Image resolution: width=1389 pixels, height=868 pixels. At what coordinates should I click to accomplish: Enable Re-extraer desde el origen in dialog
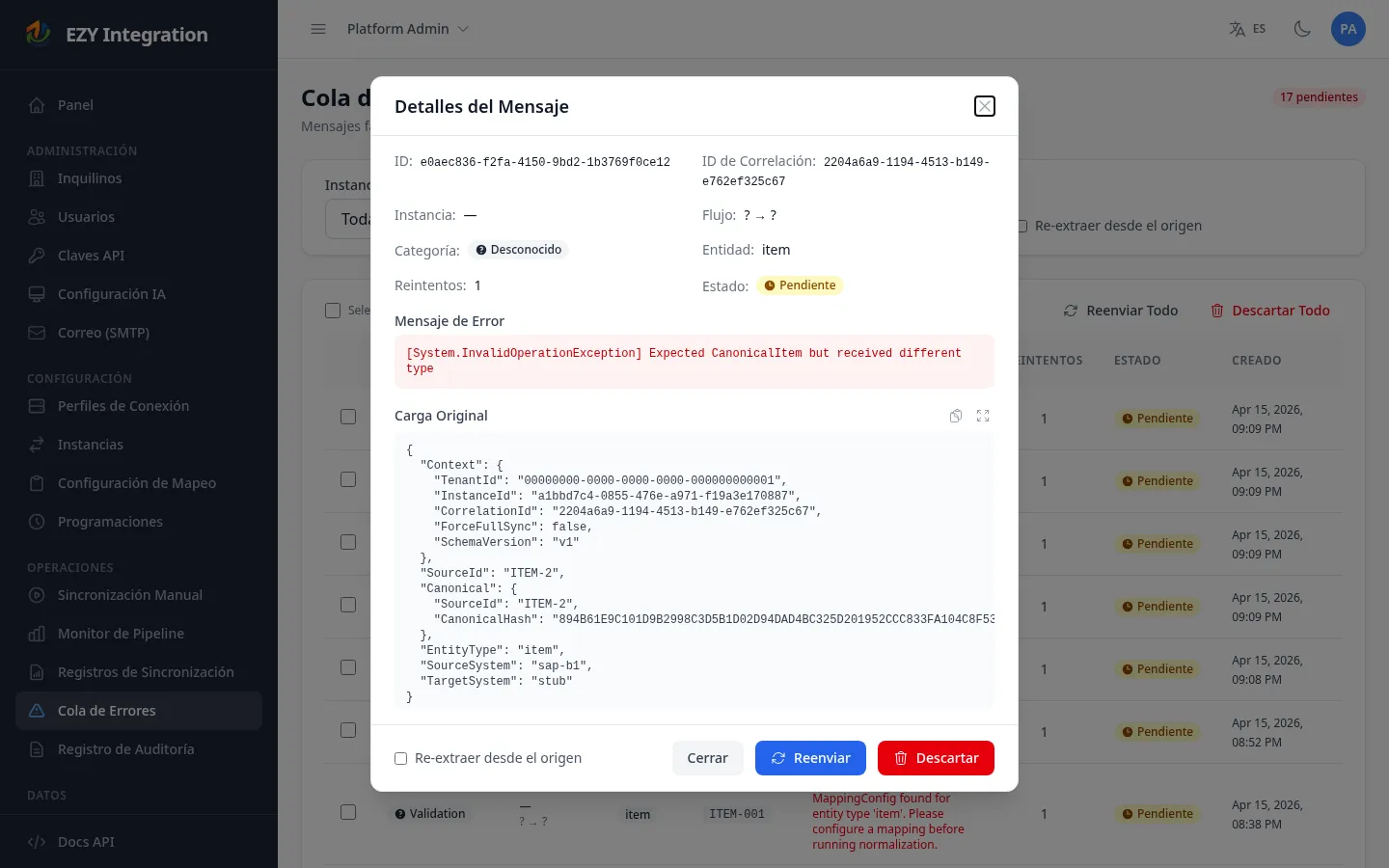tap(400, 759)
